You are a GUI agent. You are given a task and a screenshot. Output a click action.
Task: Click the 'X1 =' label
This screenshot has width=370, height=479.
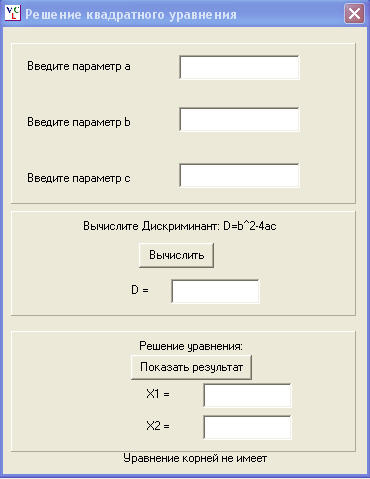point(158,394)
